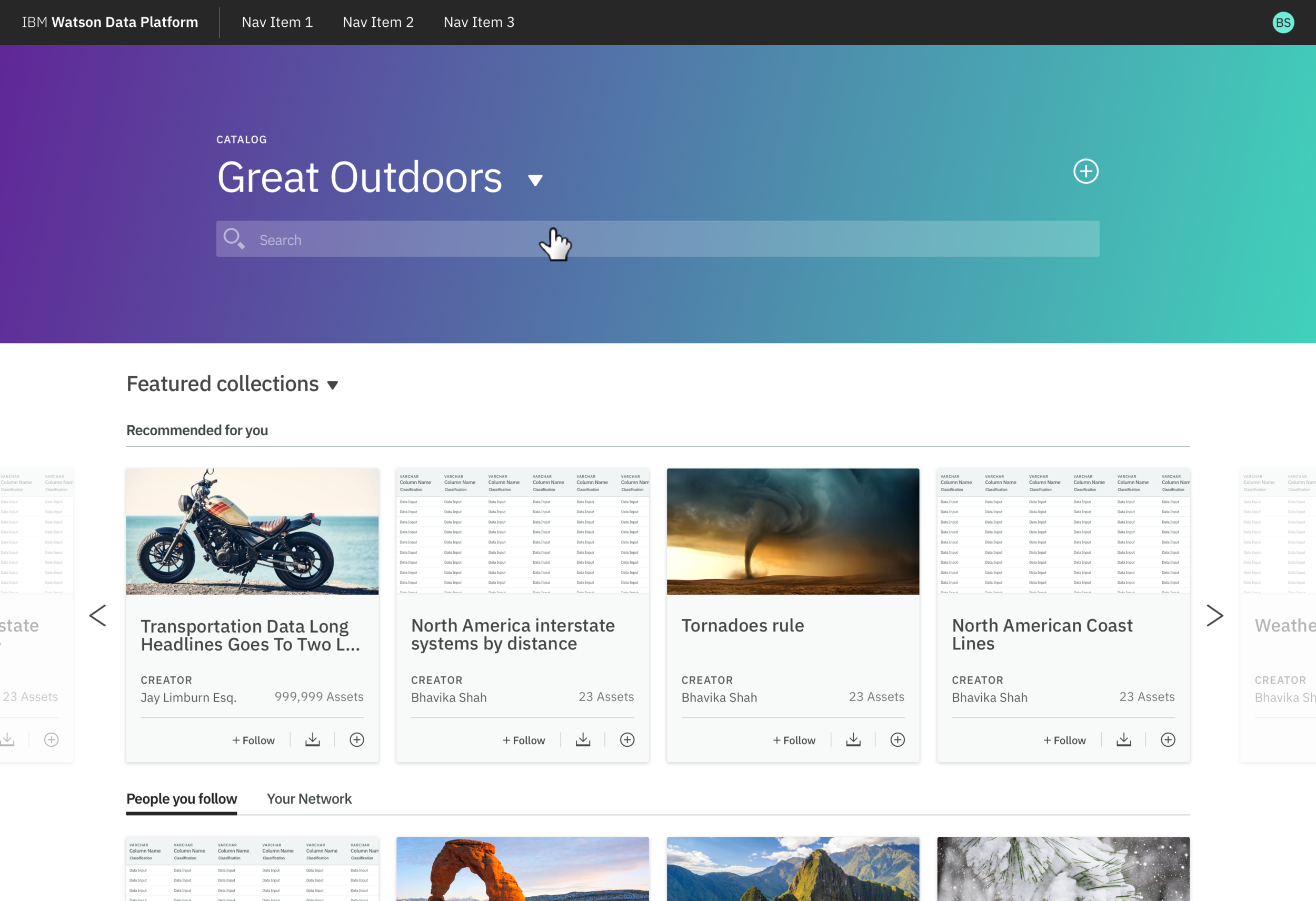This screenshot has width=1316, height=901.
Task: Open data table thumbnail of North America interstate card
Action: pyautogui.click(x=523, y=531)
